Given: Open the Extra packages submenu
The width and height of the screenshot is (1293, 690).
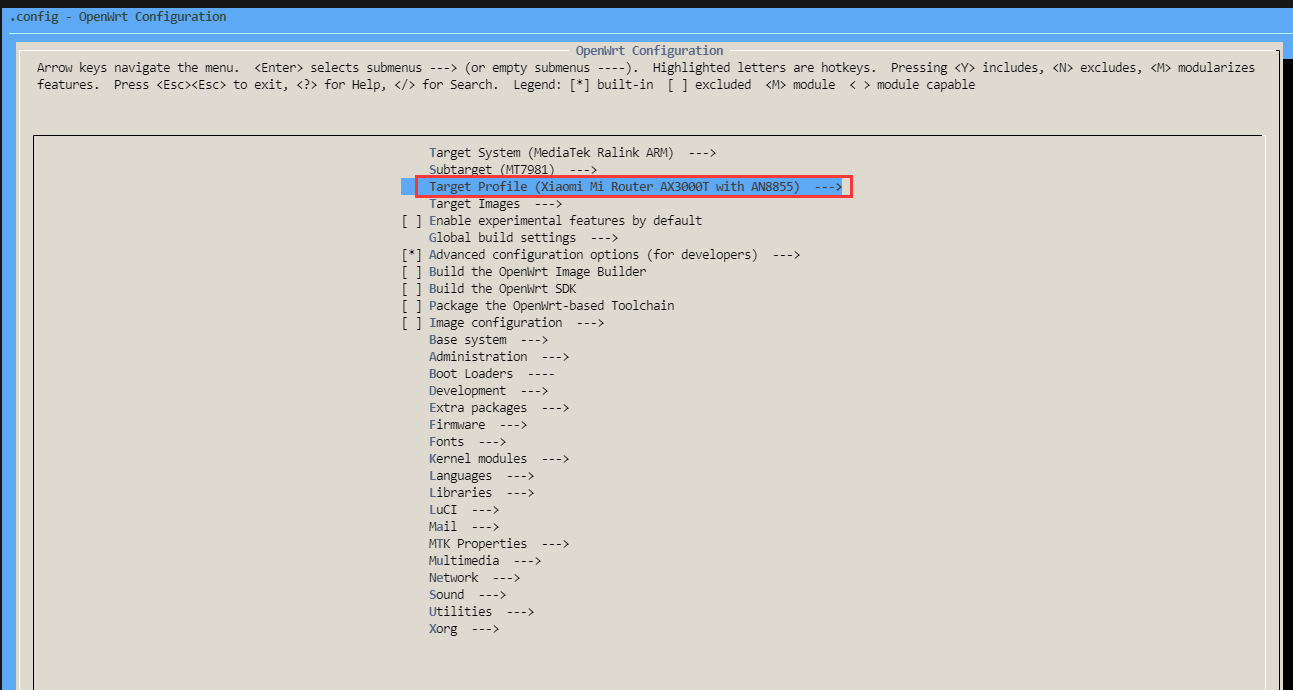Looking at the screenshot, I should 499,408.
